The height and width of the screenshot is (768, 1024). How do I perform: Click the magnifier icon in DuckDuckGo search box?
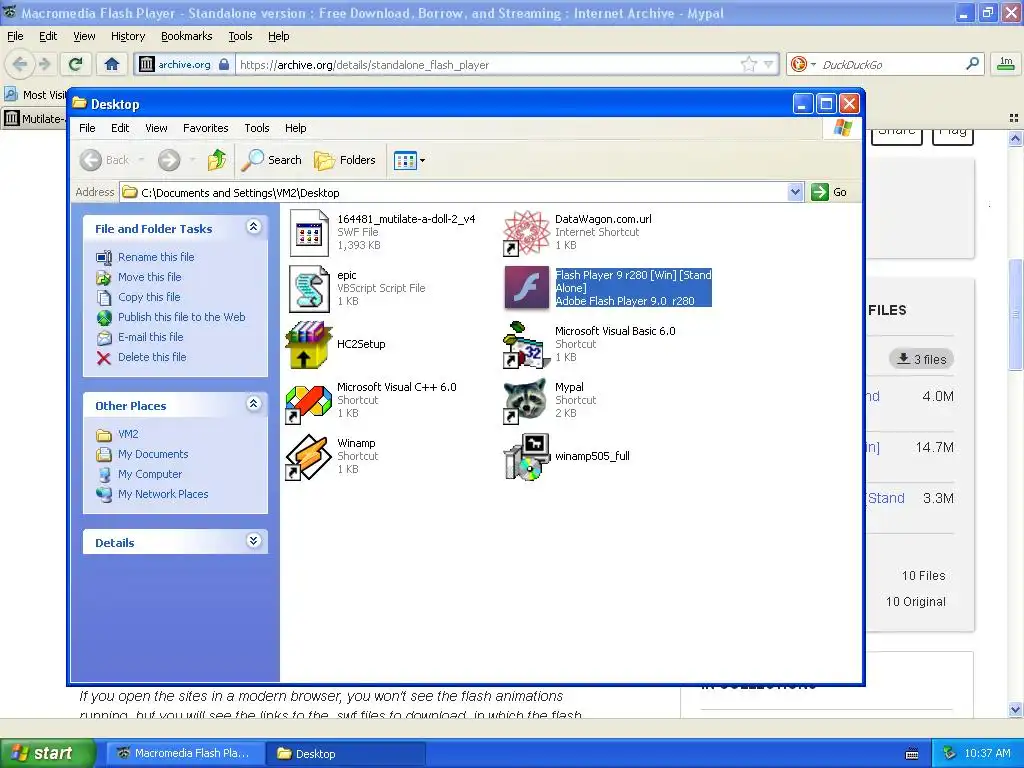(x=972, y=64)
